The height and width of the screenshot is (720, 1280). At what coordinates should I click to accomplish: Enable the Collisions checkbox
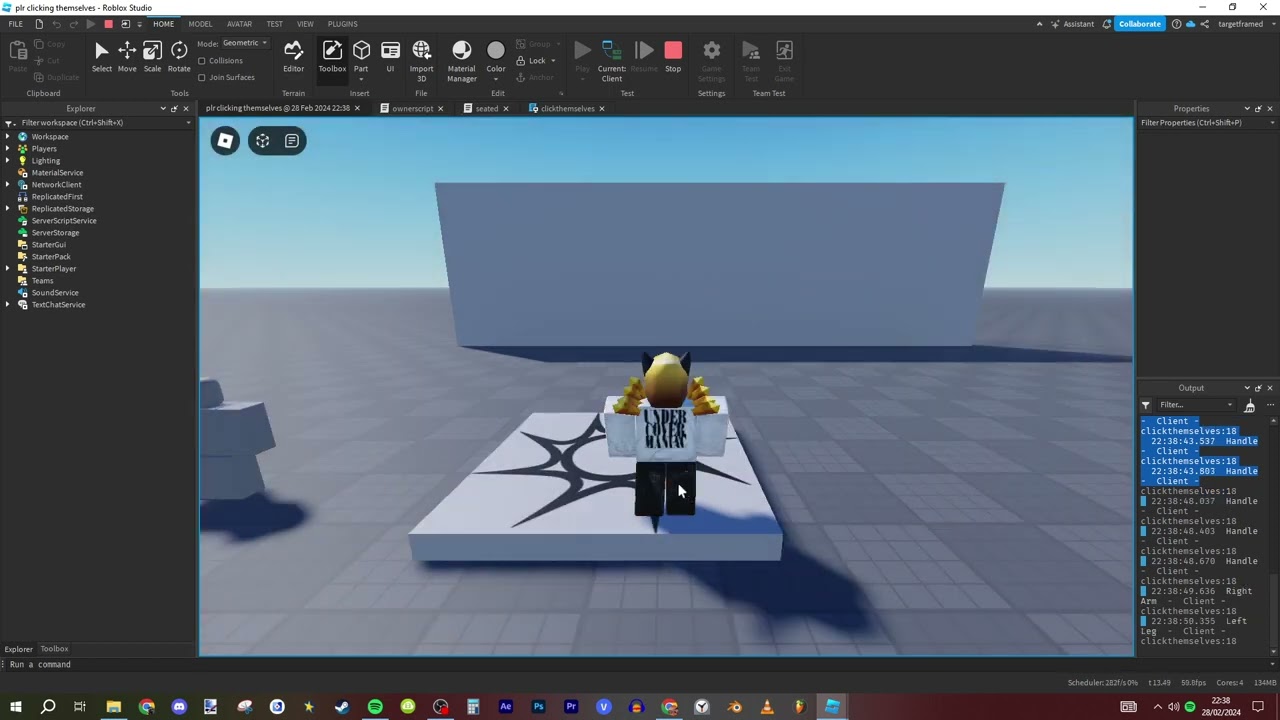point(202,61)
